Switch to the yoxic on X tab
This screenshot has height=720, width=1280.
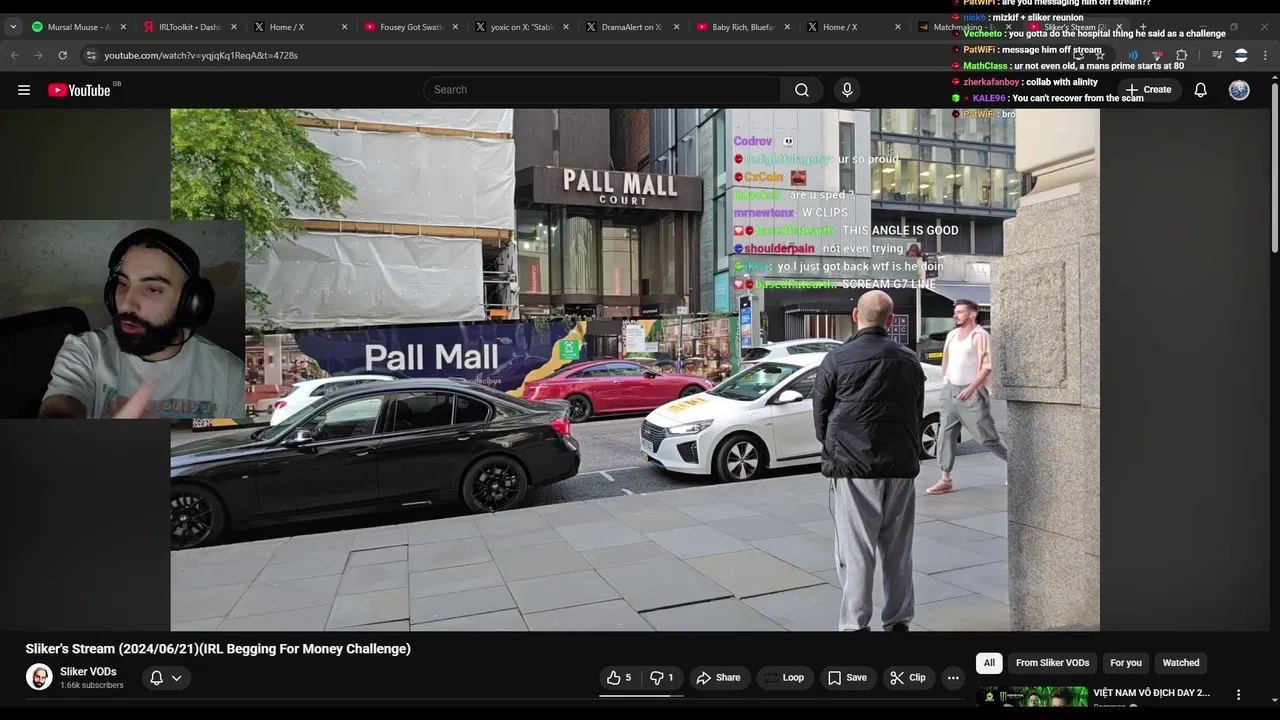(x=522, y=27)
